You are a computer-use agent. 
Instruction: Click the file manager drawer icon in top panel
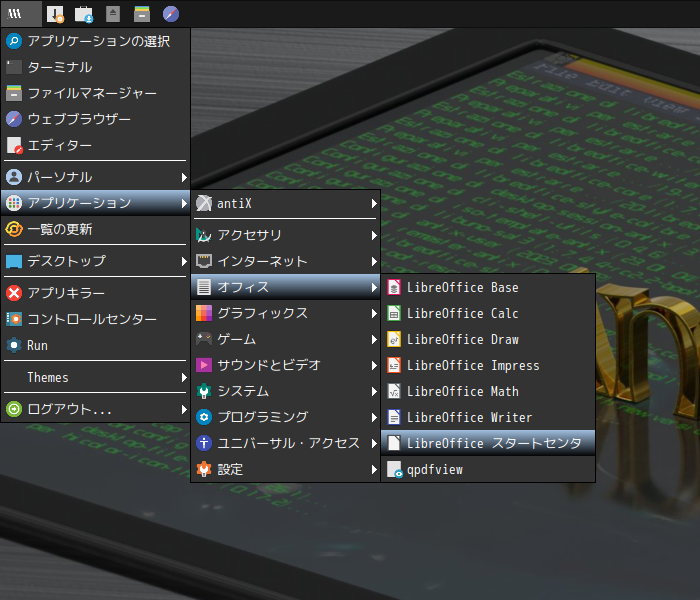(142, 14)
